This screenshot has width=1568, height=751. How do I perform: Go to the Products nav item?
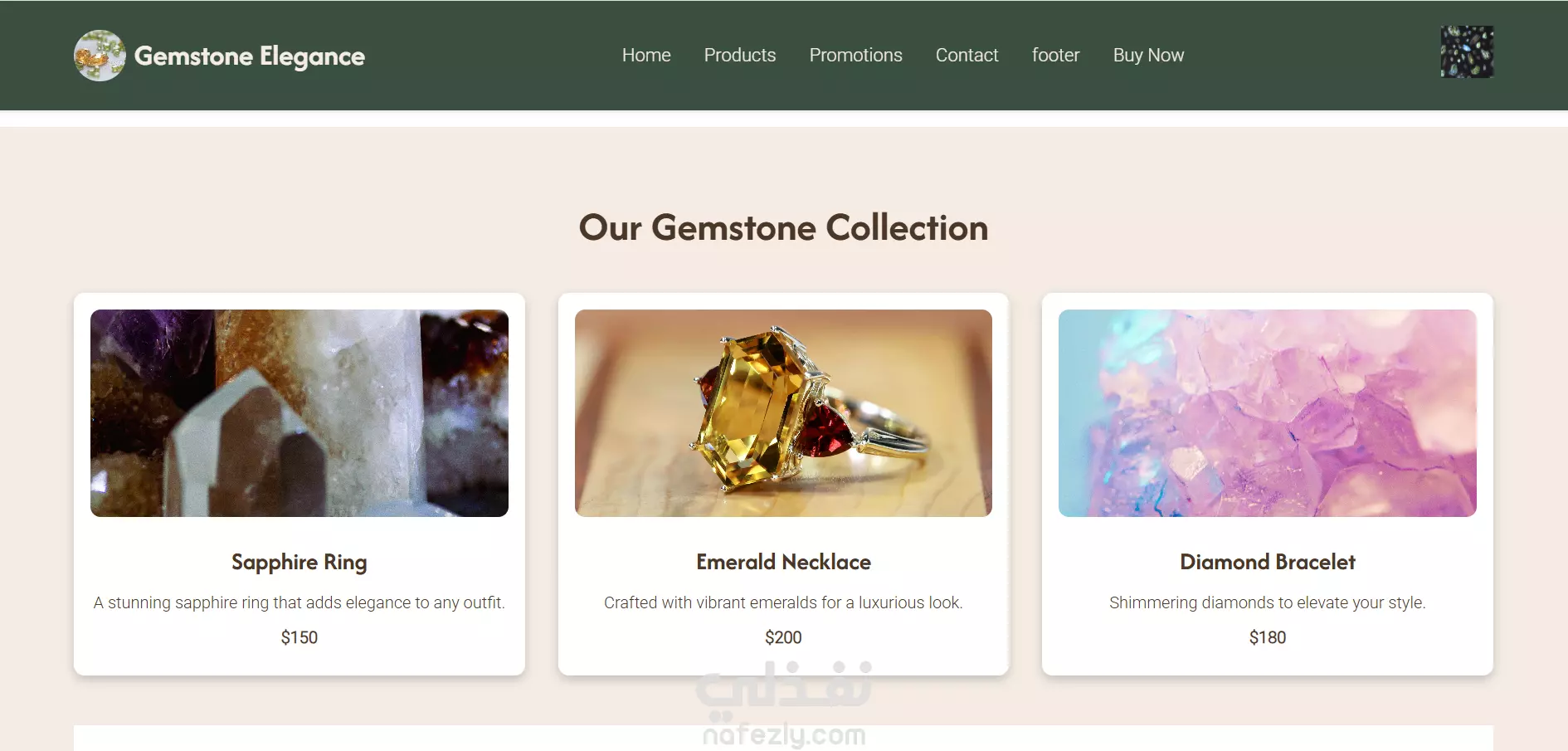coord(740,55)
